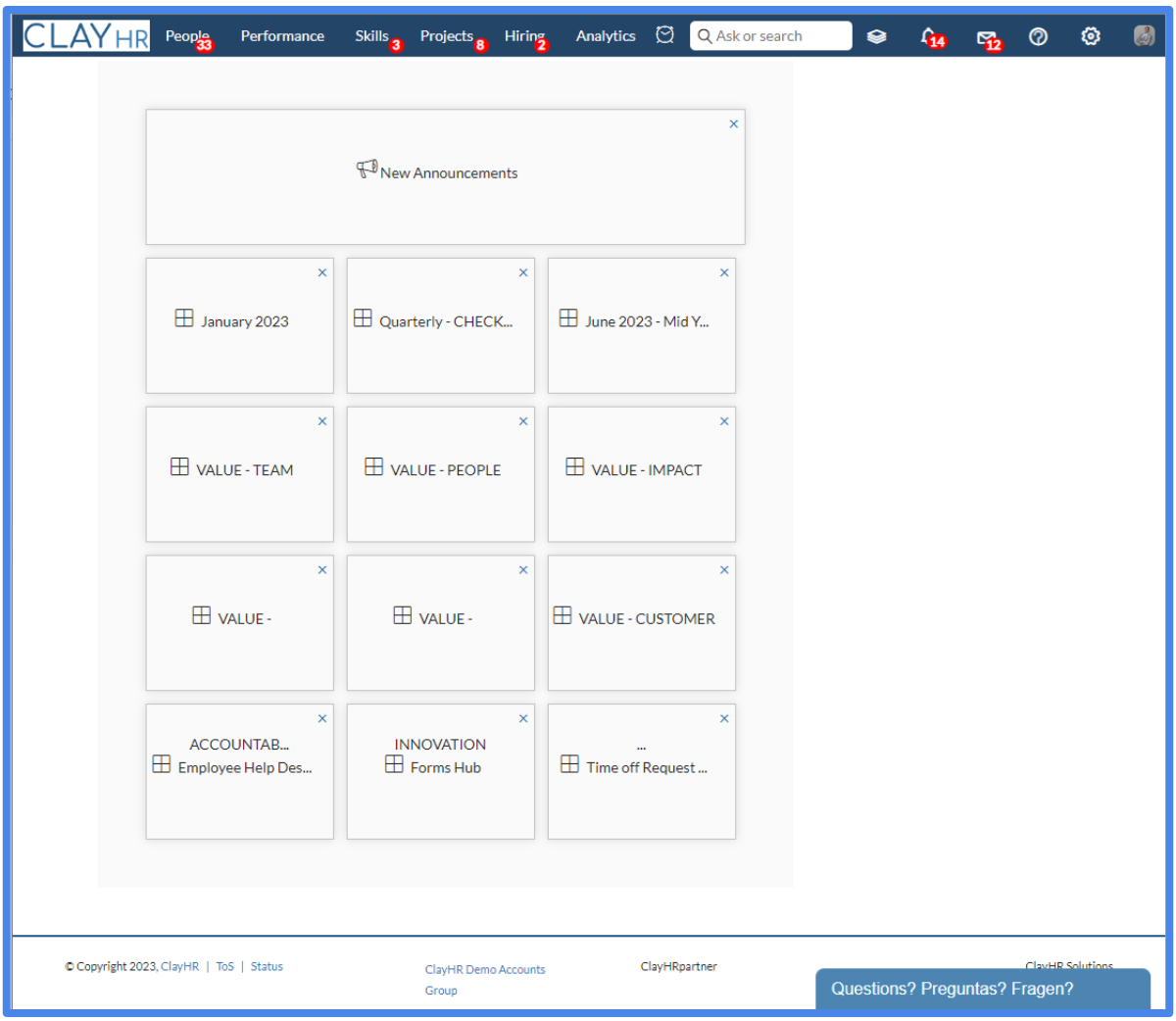Open the messages envelope icon
Screen dimensions: 1176x1021
[986, 37]
